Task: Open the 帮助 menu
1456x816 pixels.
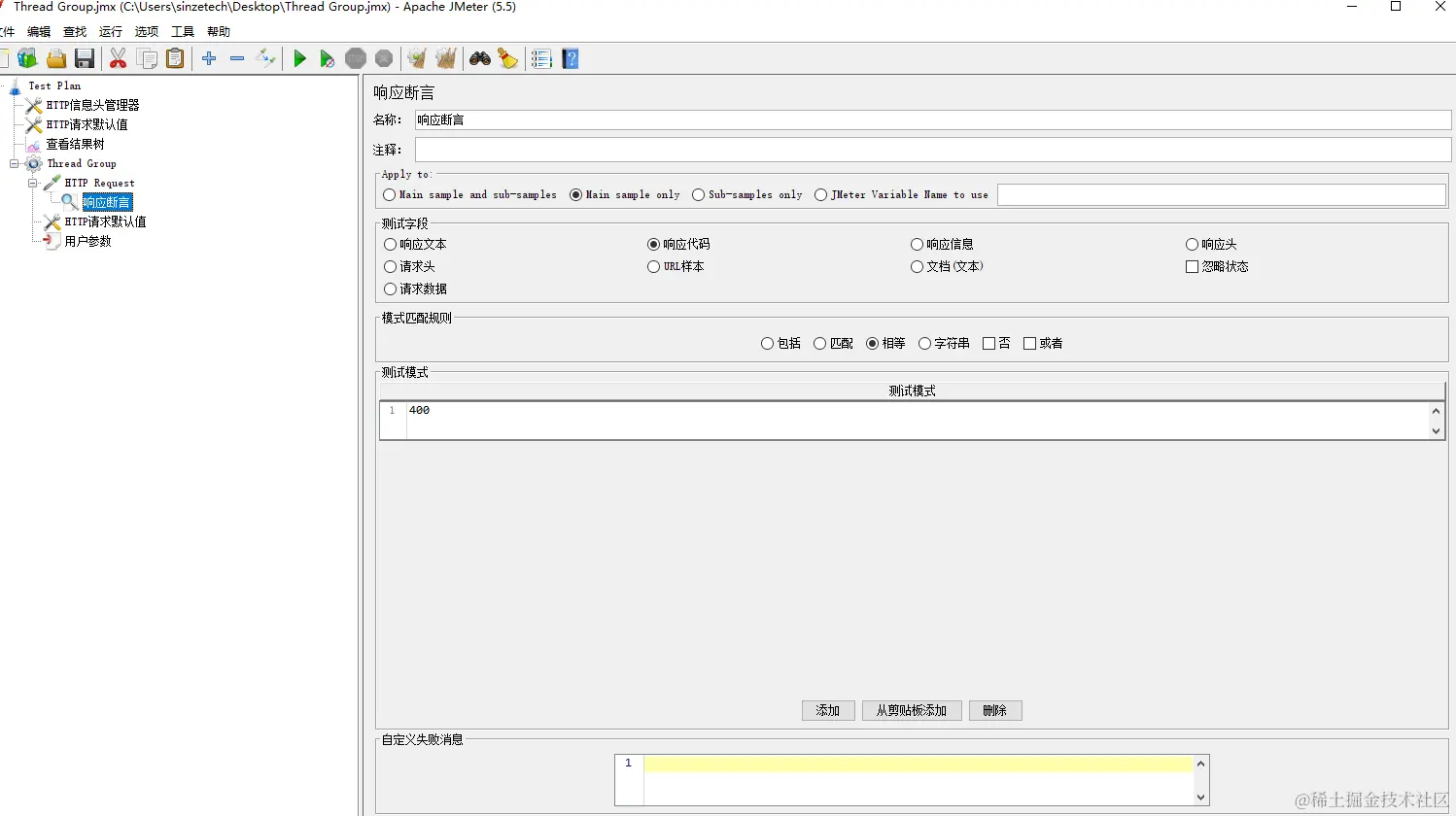Action: (219, 32)
